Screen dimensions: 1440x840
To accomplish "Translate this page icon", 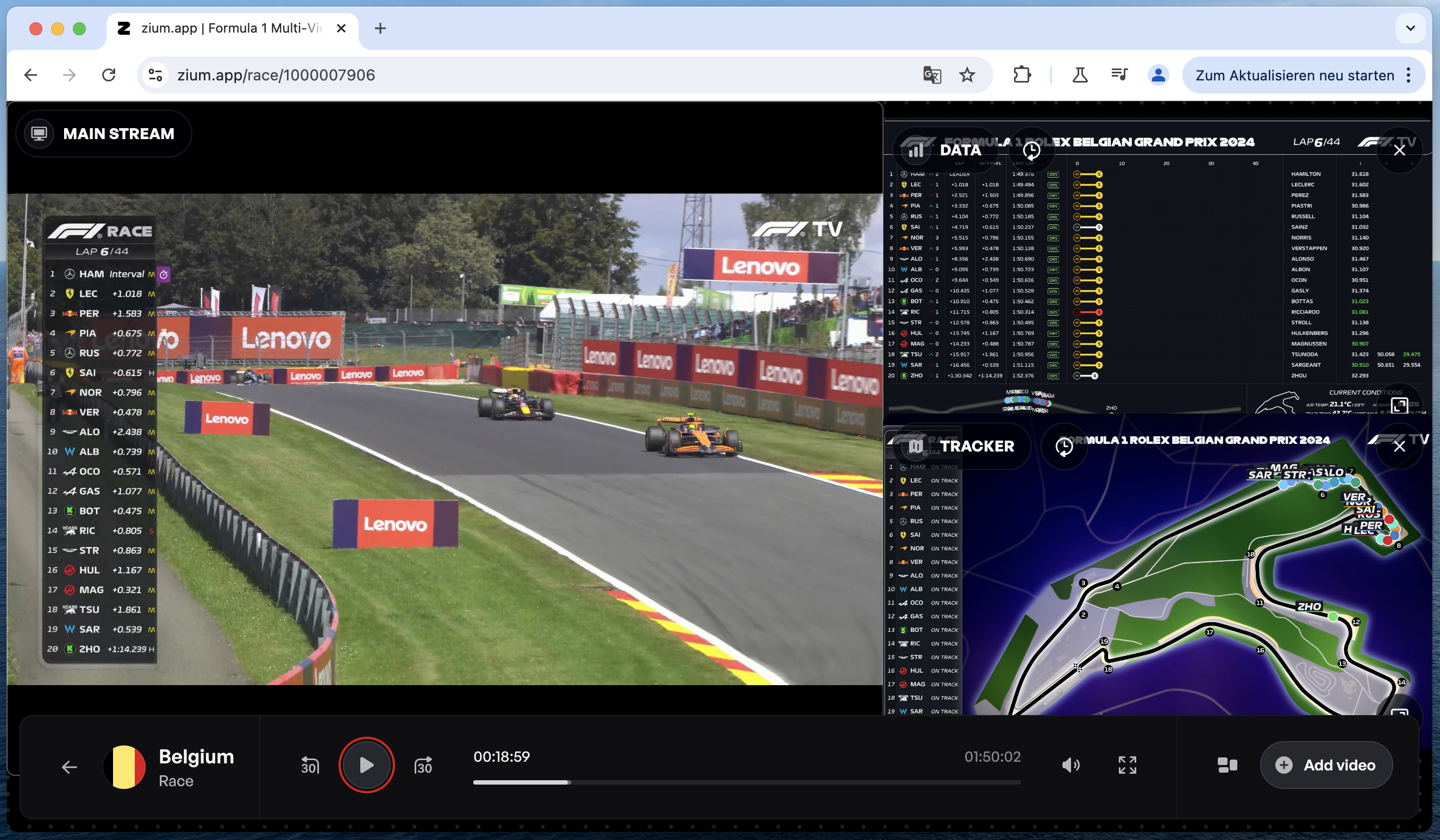I will 932,75.
